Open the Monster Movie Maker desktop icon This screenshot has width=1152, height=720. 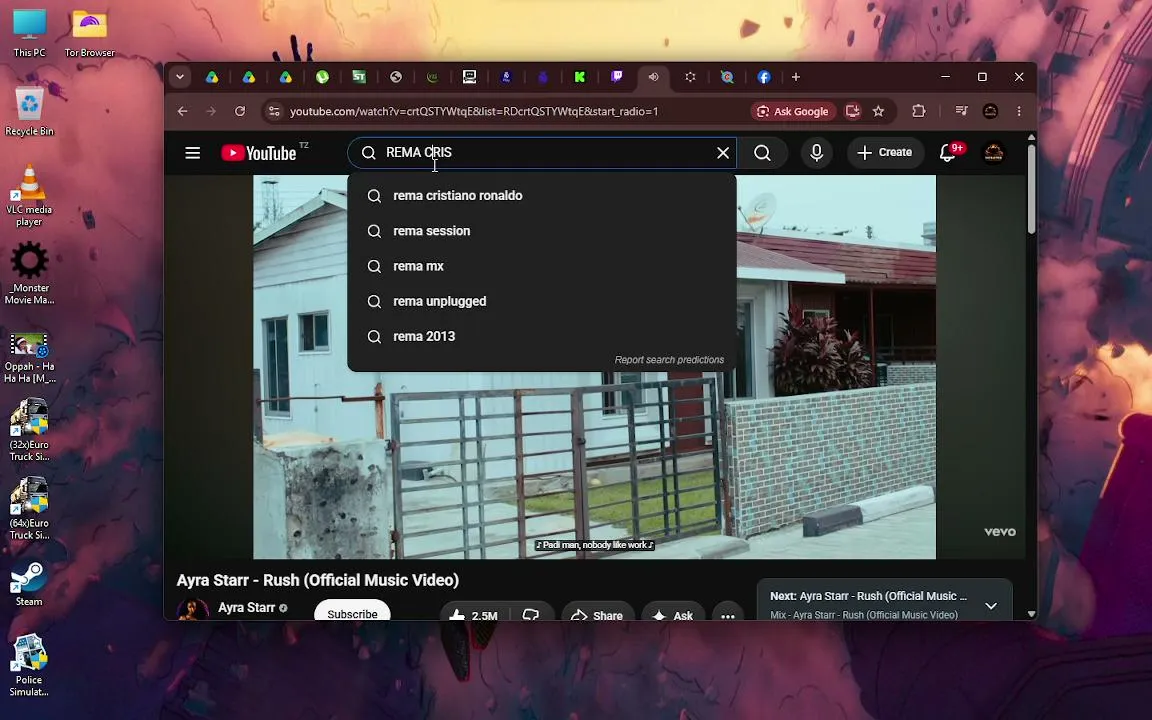29,273
